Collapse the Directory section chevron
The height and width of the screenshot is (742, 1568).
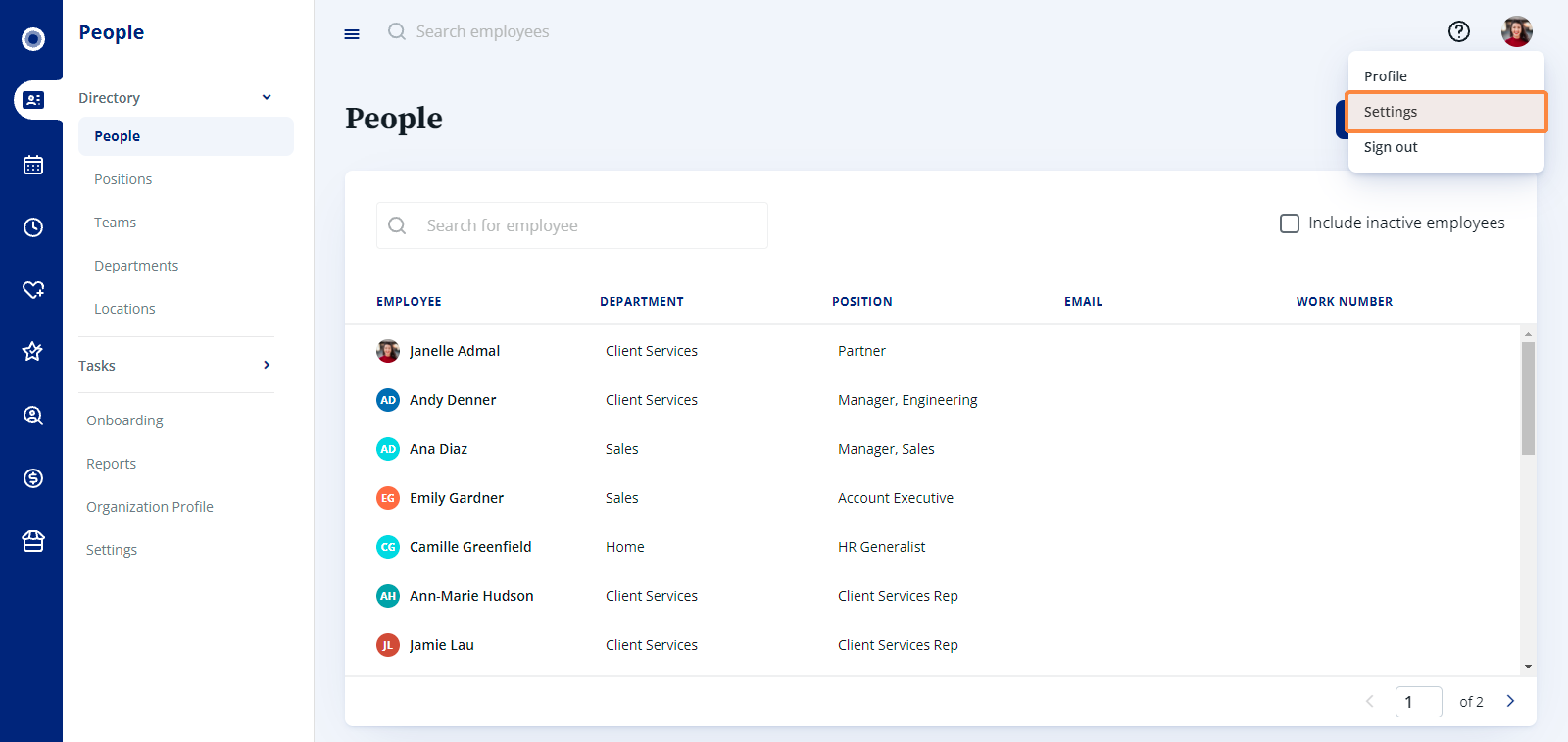266,98
